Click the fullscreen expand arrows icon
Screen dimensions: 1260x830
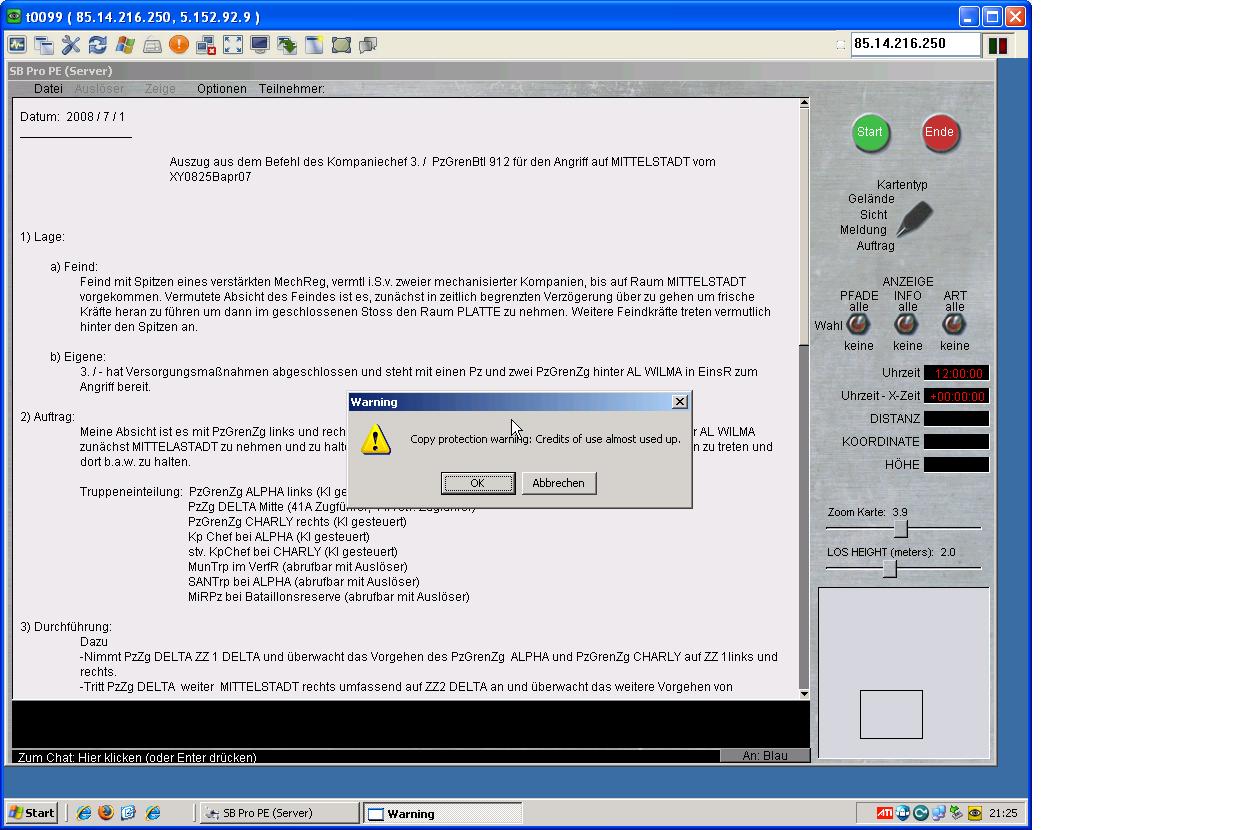click(233, 45)
